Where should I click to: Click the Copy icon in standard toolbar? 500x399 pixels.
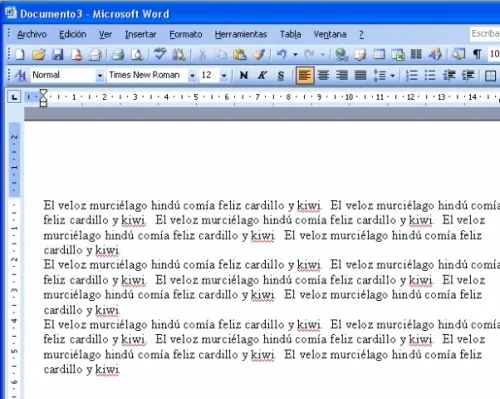pos(221,54)
